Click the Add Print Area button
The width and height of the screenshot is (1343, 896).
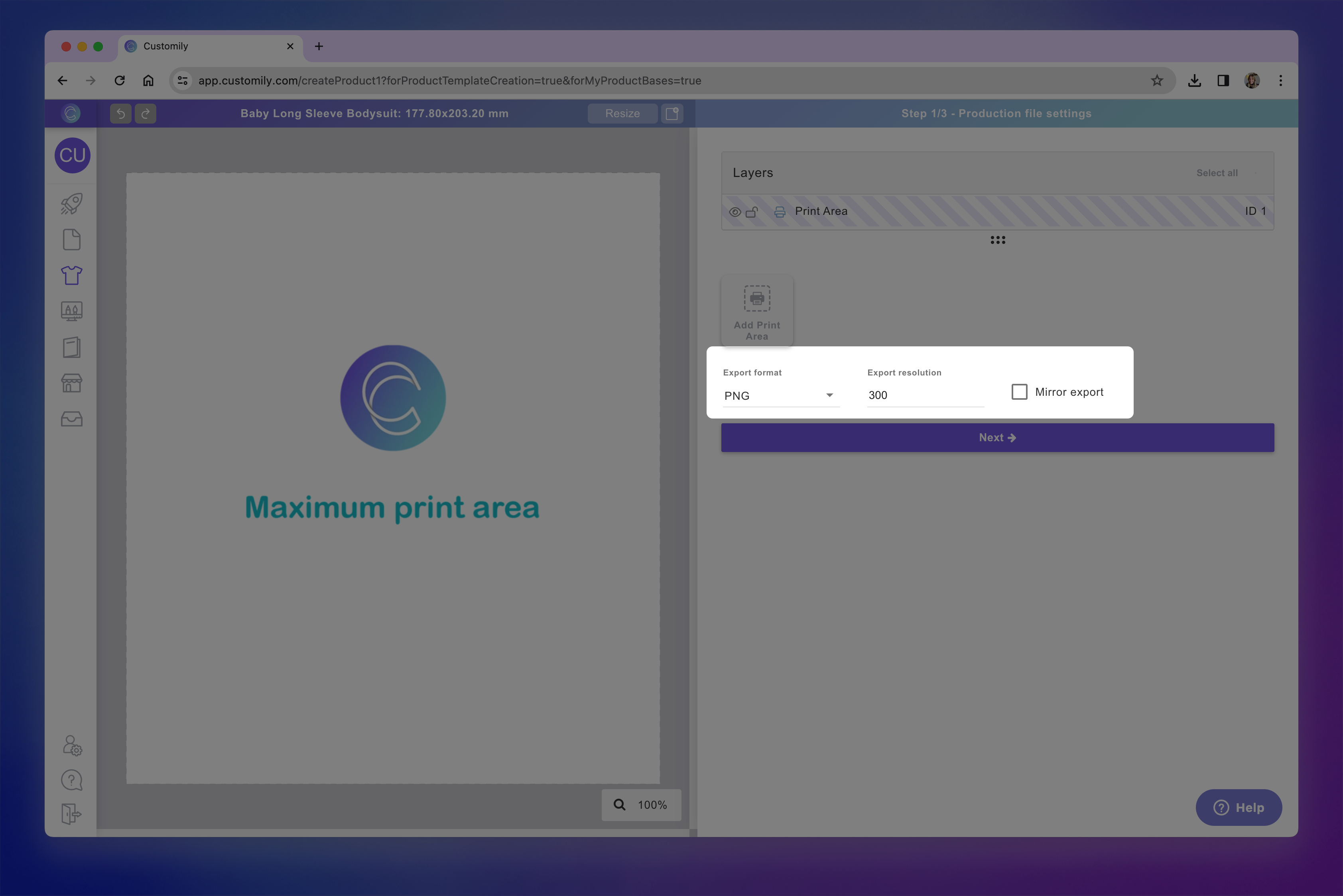(x=756, y=311)
